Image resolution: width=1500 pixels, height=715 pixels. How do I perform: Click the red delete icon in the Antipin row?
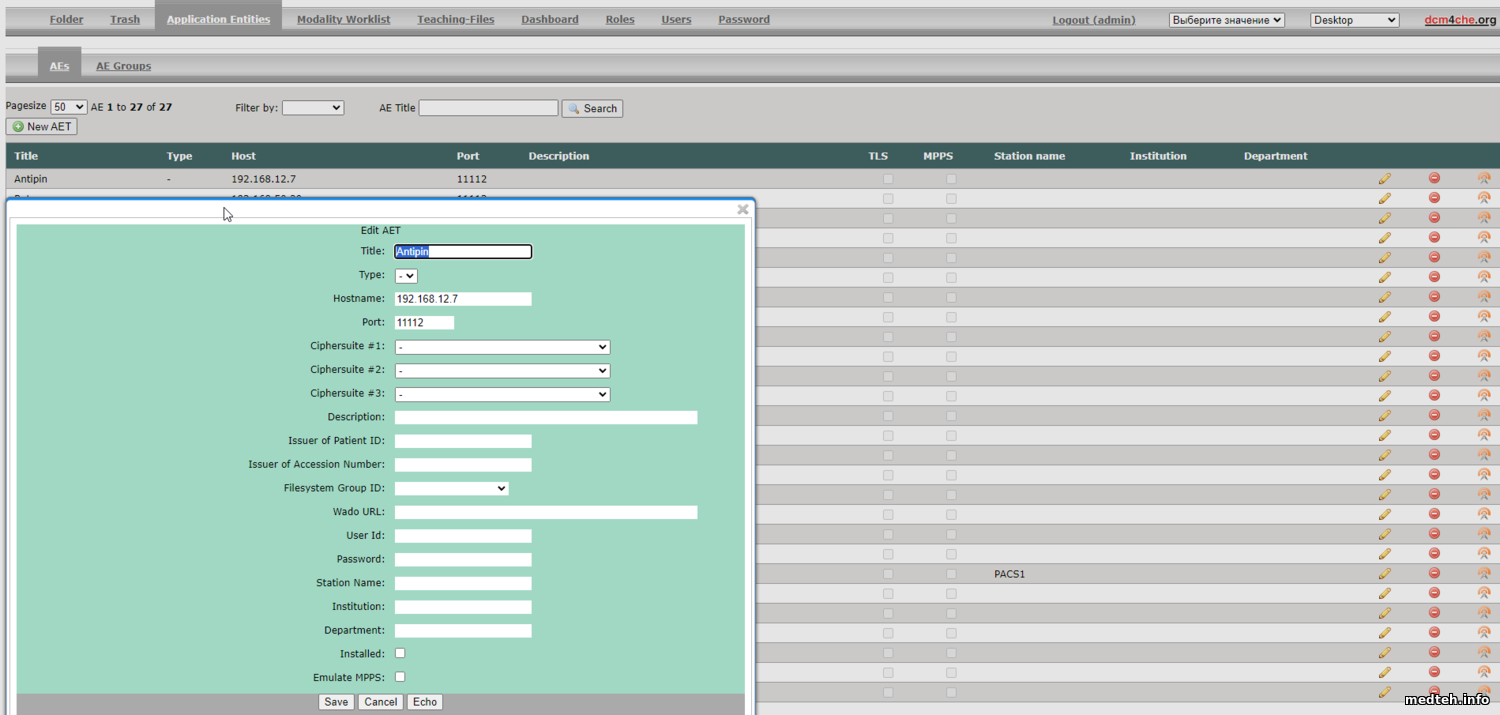pos(1434,179)
